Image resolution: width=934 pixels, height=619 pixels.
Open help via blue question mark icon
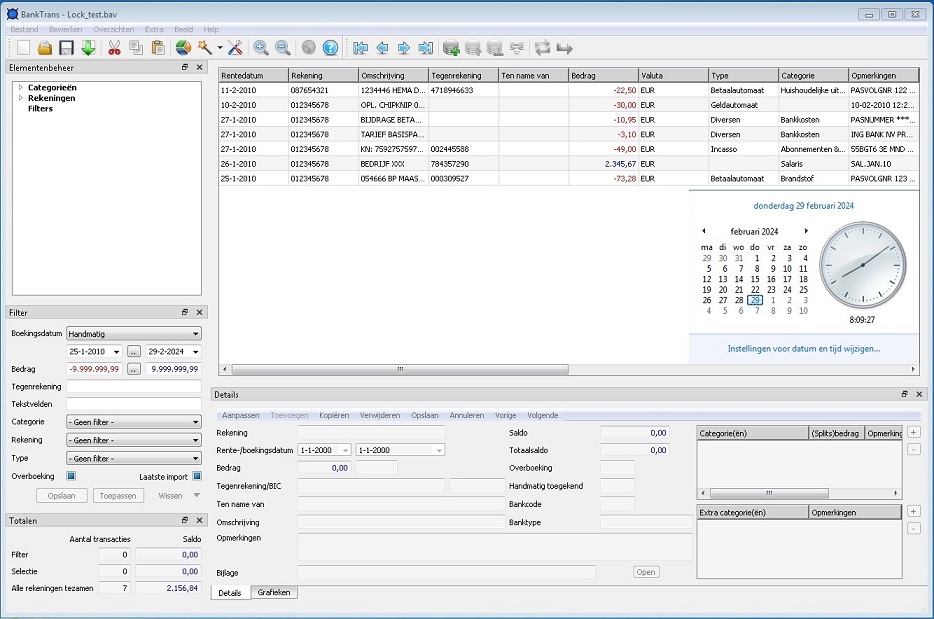point(330,48)
